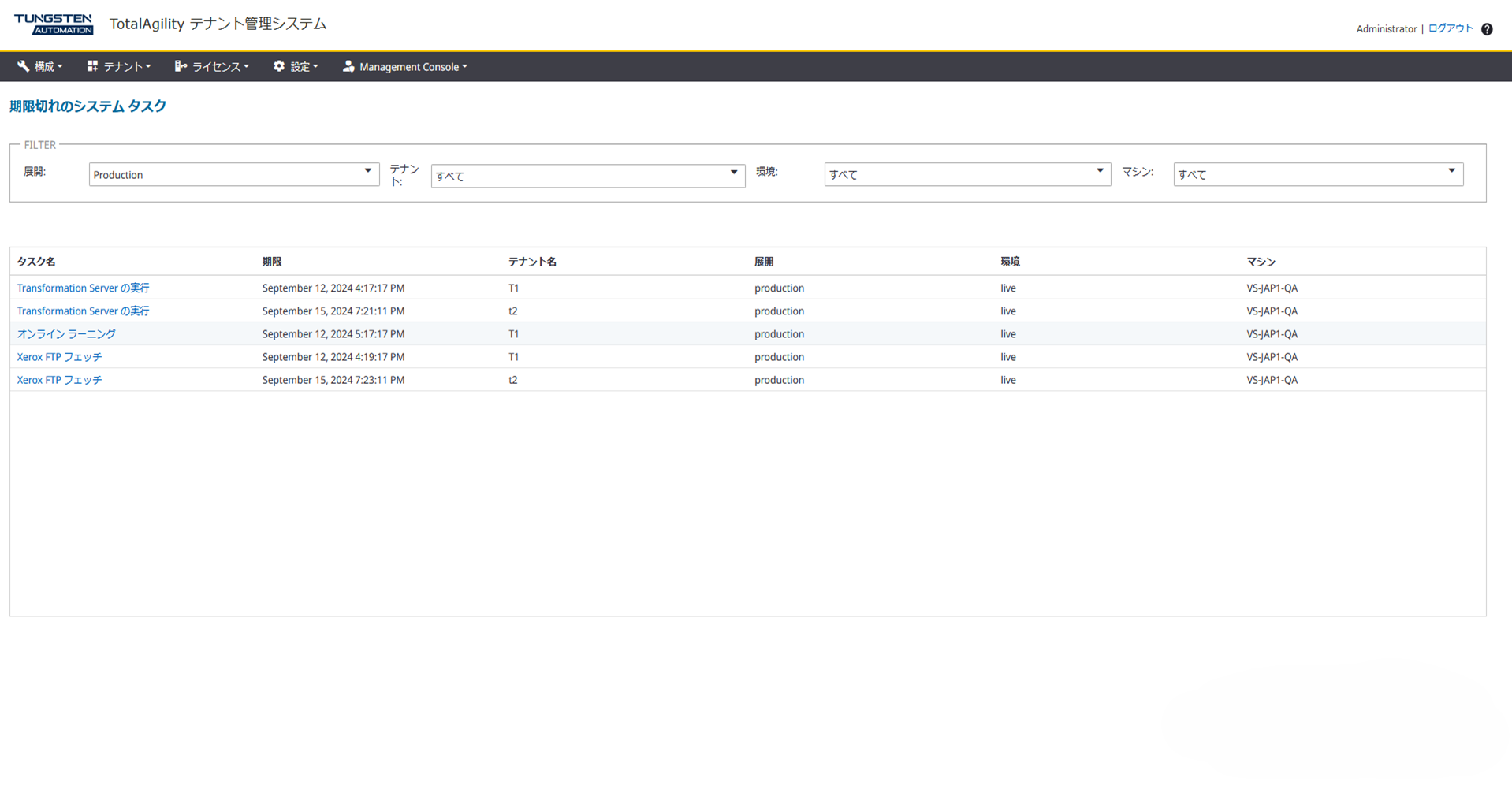Open Transformation Server の実行 task for t2
Image resolution: width=1512 pixels, height=785 pixels.
(x=83, y=311)
